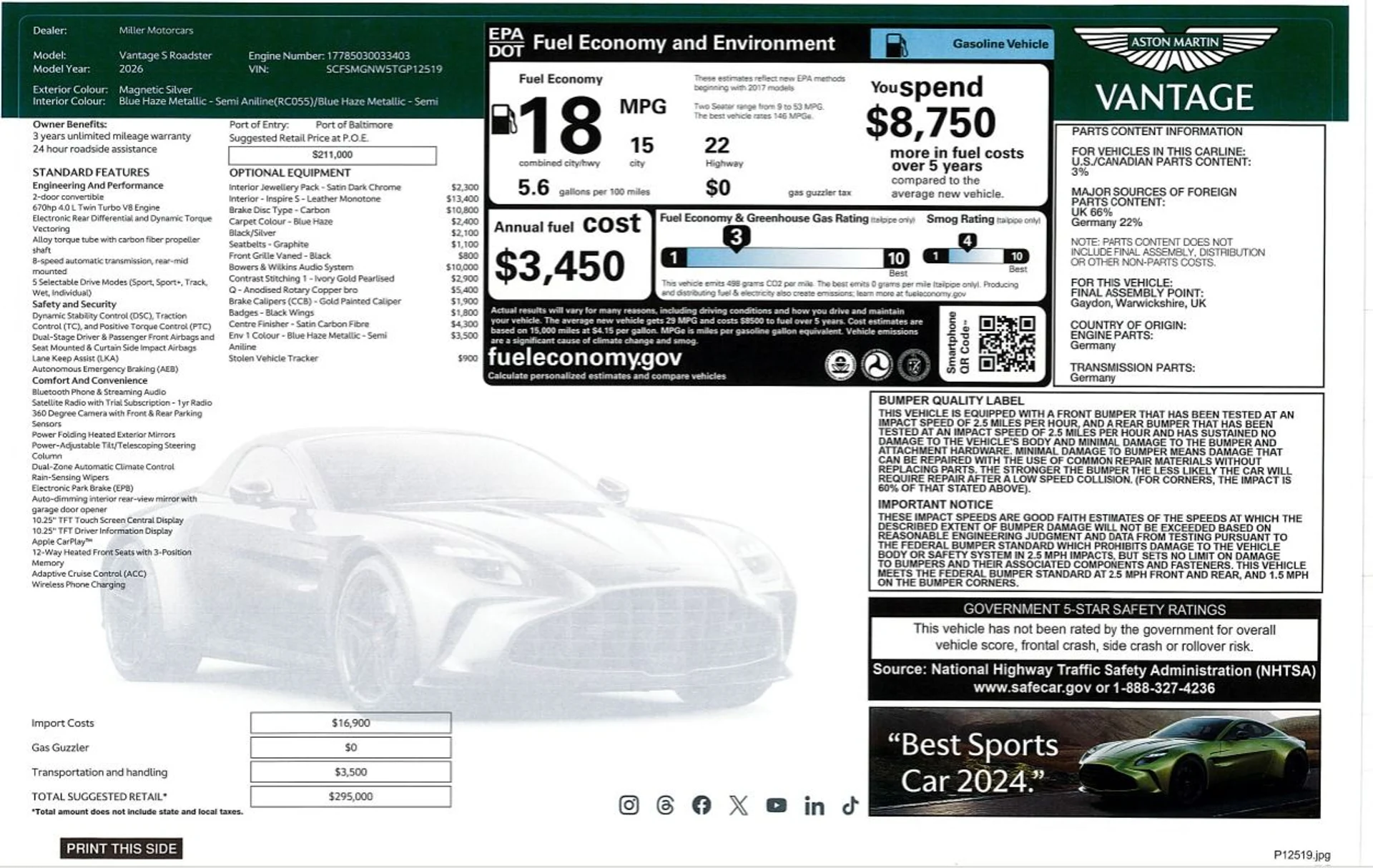Image resolution: width=1373 pixels, height=868 pixels.
Task: Click the Gas Guzzler $0 field
Action: pos(350,747)
